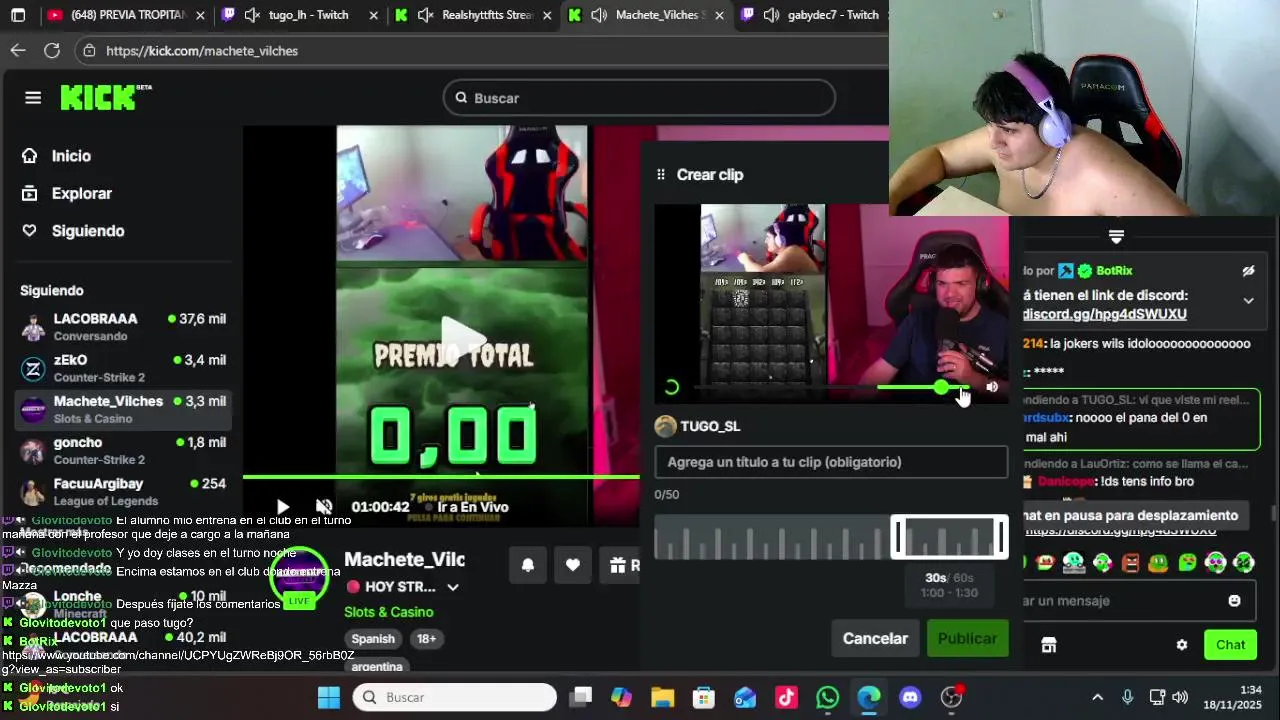Viewport: 1280px width, 720px height.
Task: Open chat settings gear
Action: [x=1182, y=645]
